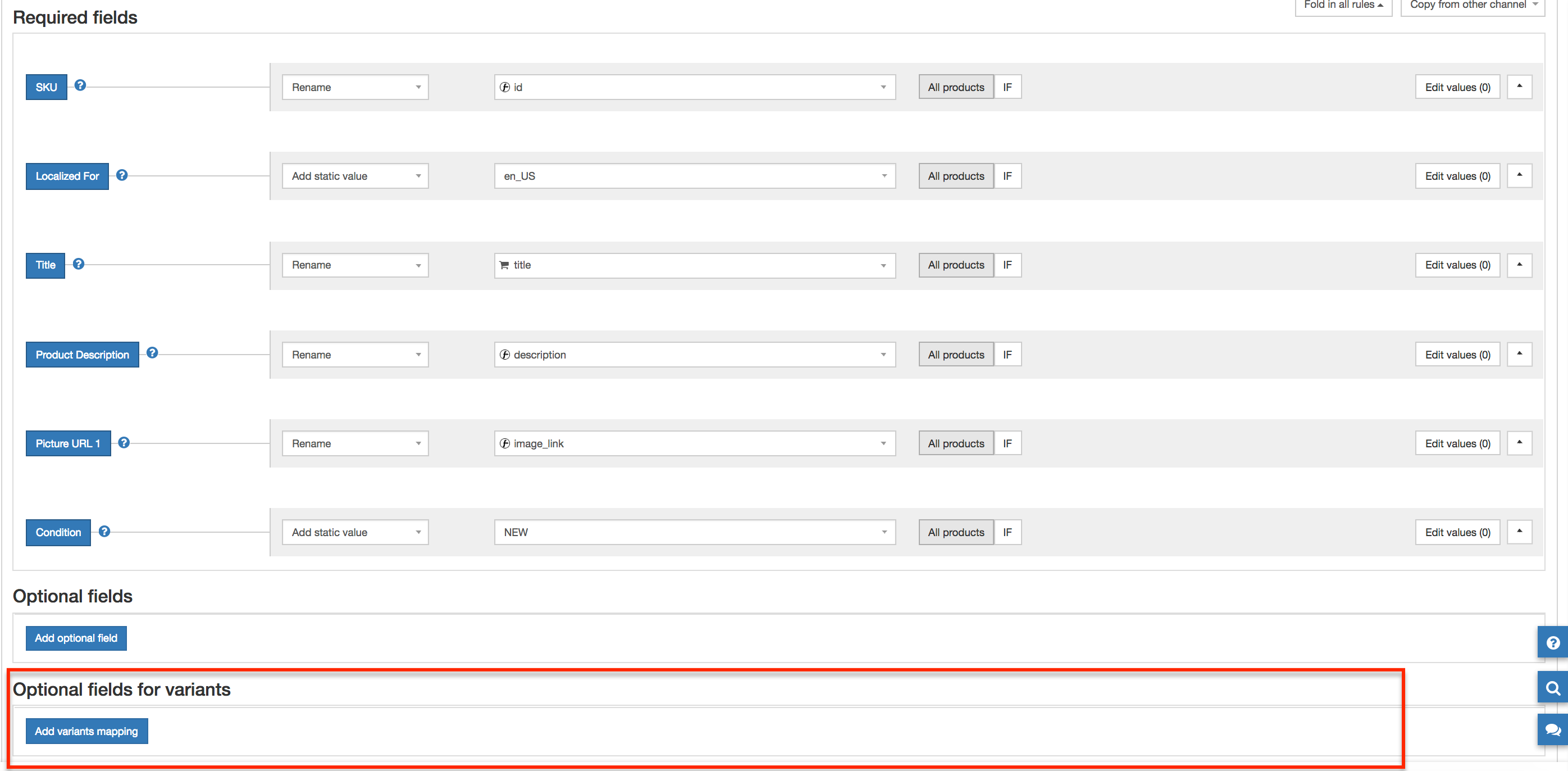Image resolution: width=1568 pixels, height=771 pixels.
Task: Open the floating chat panel button
Action: point(1553,729)
